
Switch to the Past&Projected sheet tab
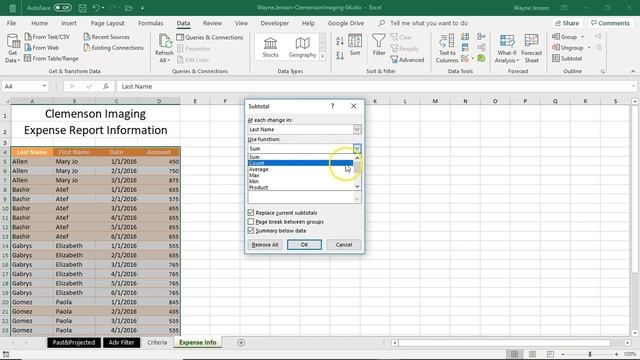[x=73, y=342]
